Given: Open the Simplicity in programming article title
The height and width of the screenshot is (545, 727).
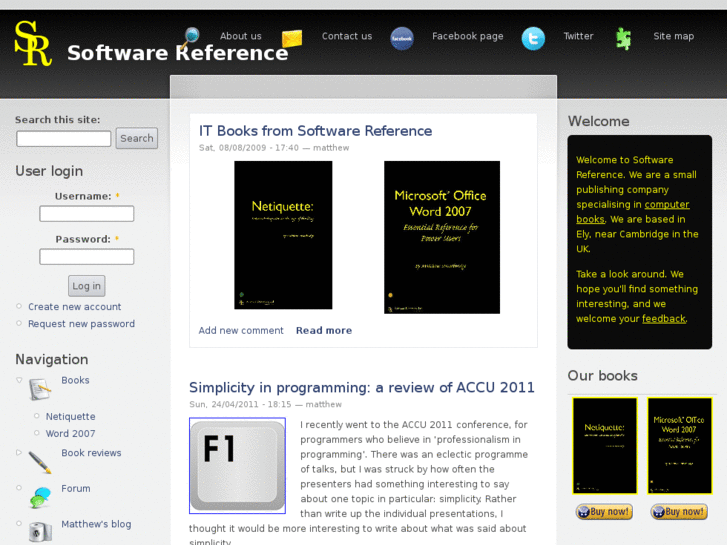Looking at the screenshot, I should tap(362, 387).
